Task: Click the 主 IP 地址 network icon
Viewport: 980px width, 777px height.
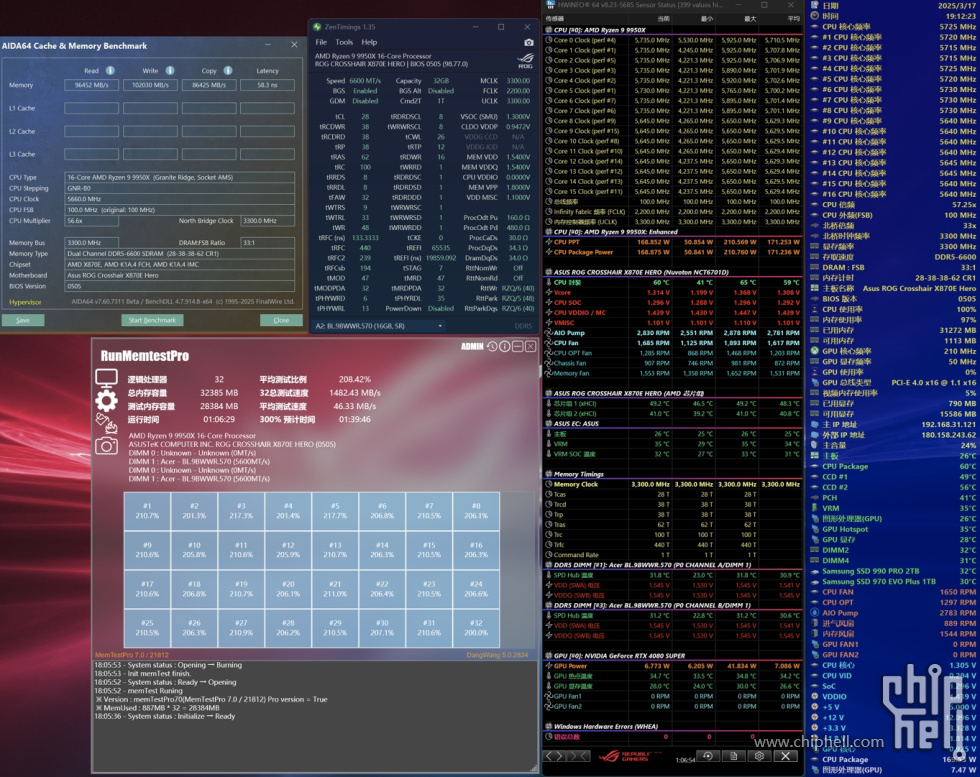Action: (814, 424)
